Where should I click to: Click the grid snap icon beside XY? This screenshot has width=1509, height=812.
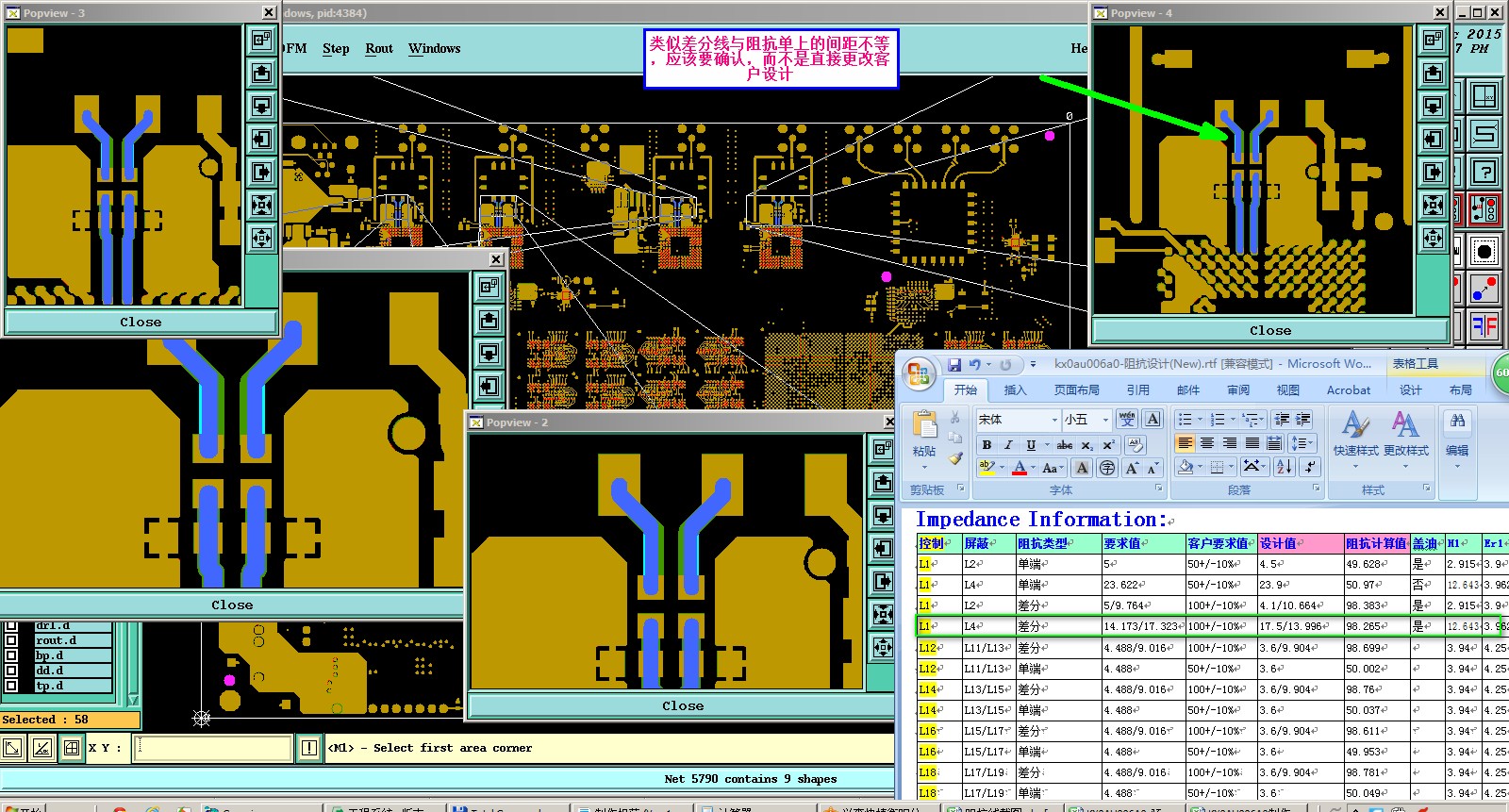point(71,748)
